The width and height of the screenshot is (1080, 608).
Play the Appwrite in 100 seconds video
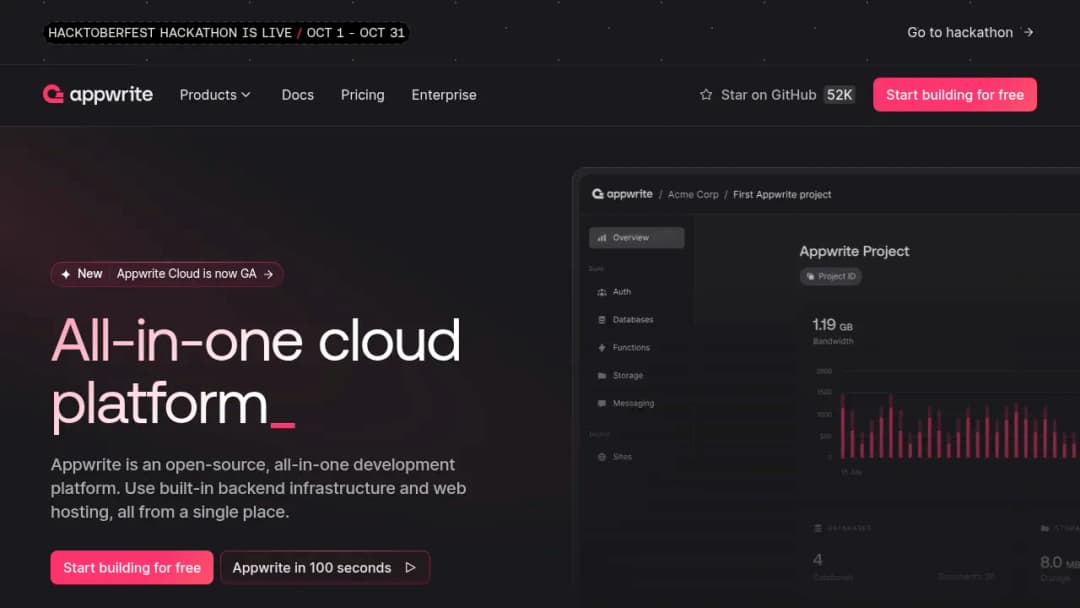(x=324, y=567)
